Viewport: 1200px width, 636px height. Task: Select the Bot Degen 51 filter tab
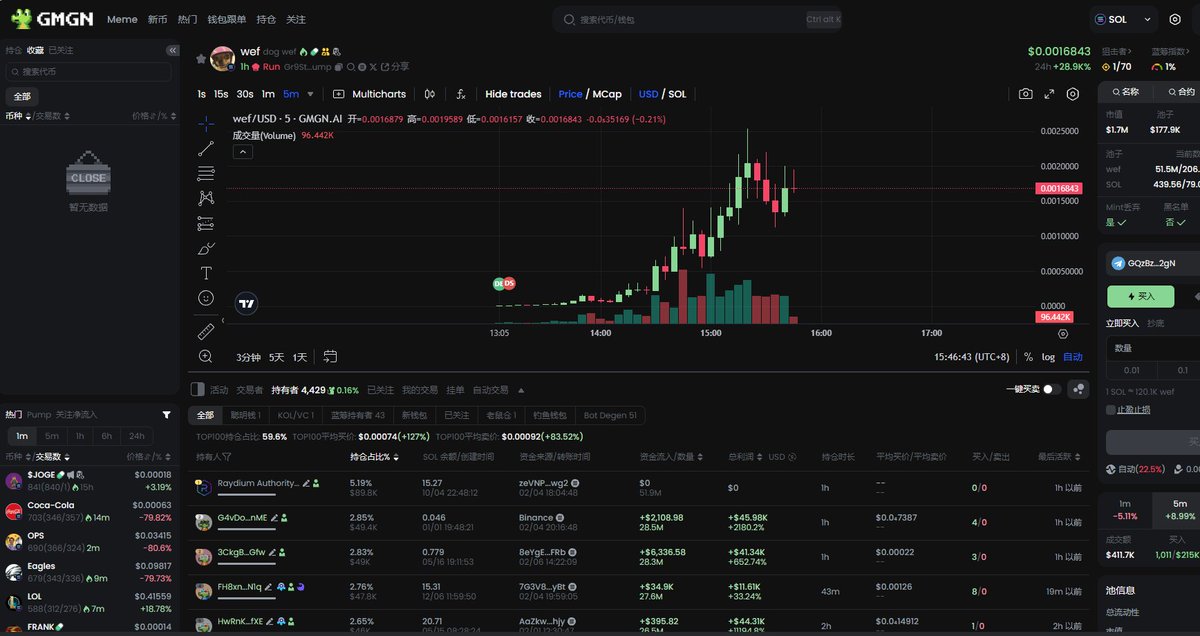click(610, 415)
